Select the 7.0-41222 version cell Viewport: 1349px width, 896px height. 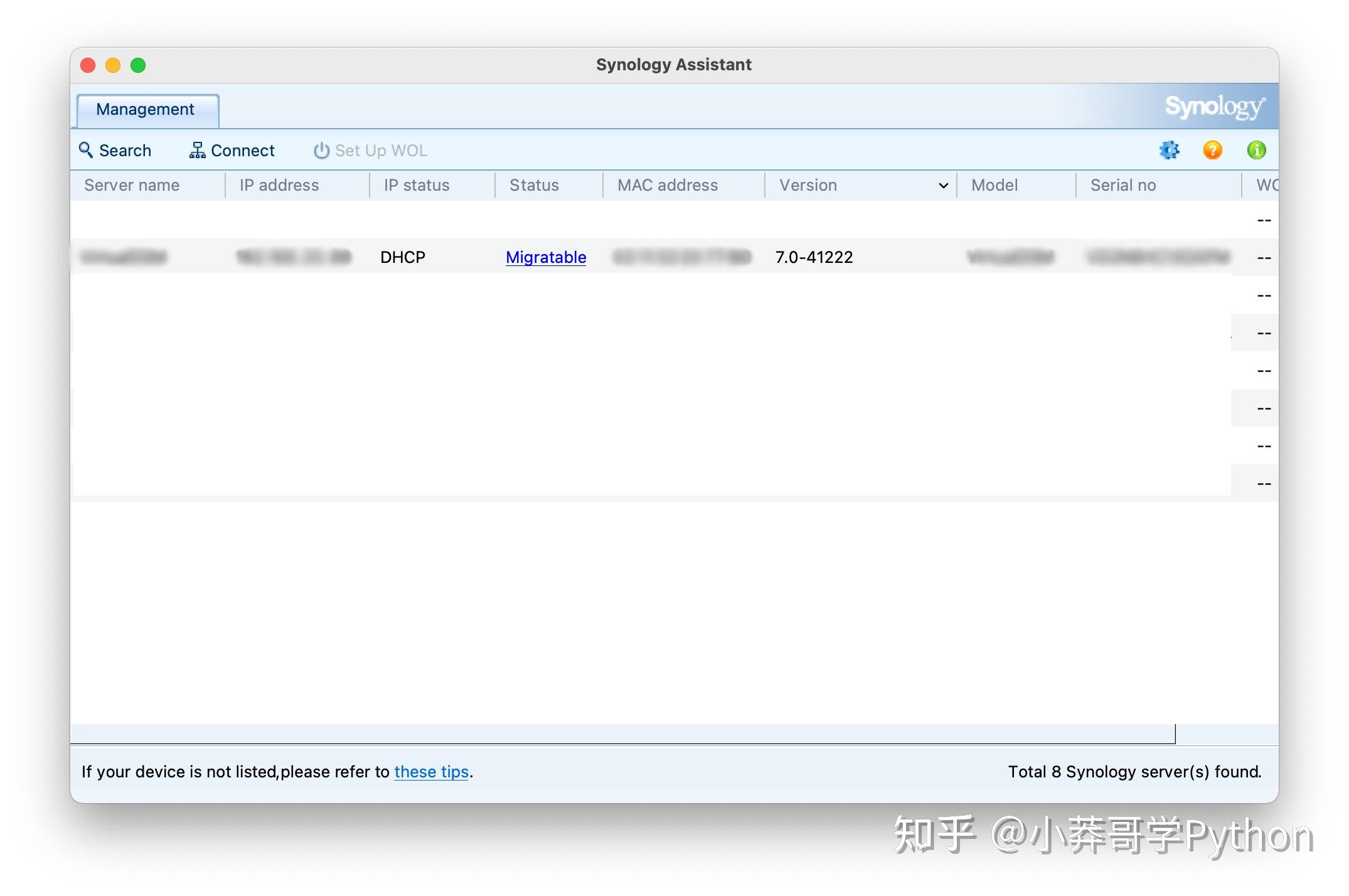pyautogui.click(x=814, y=257)
